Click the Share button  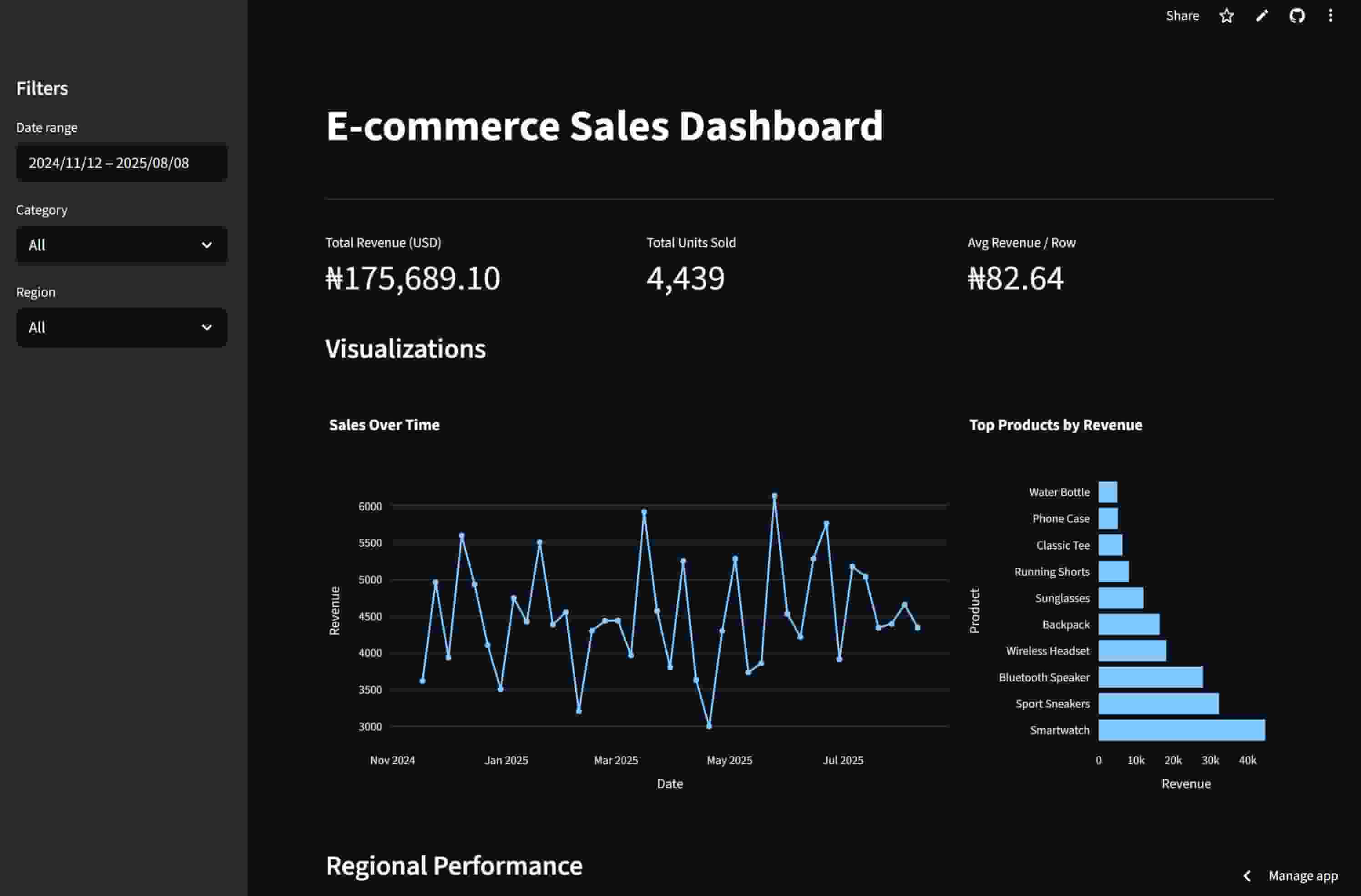click(x=1182, y=15)
